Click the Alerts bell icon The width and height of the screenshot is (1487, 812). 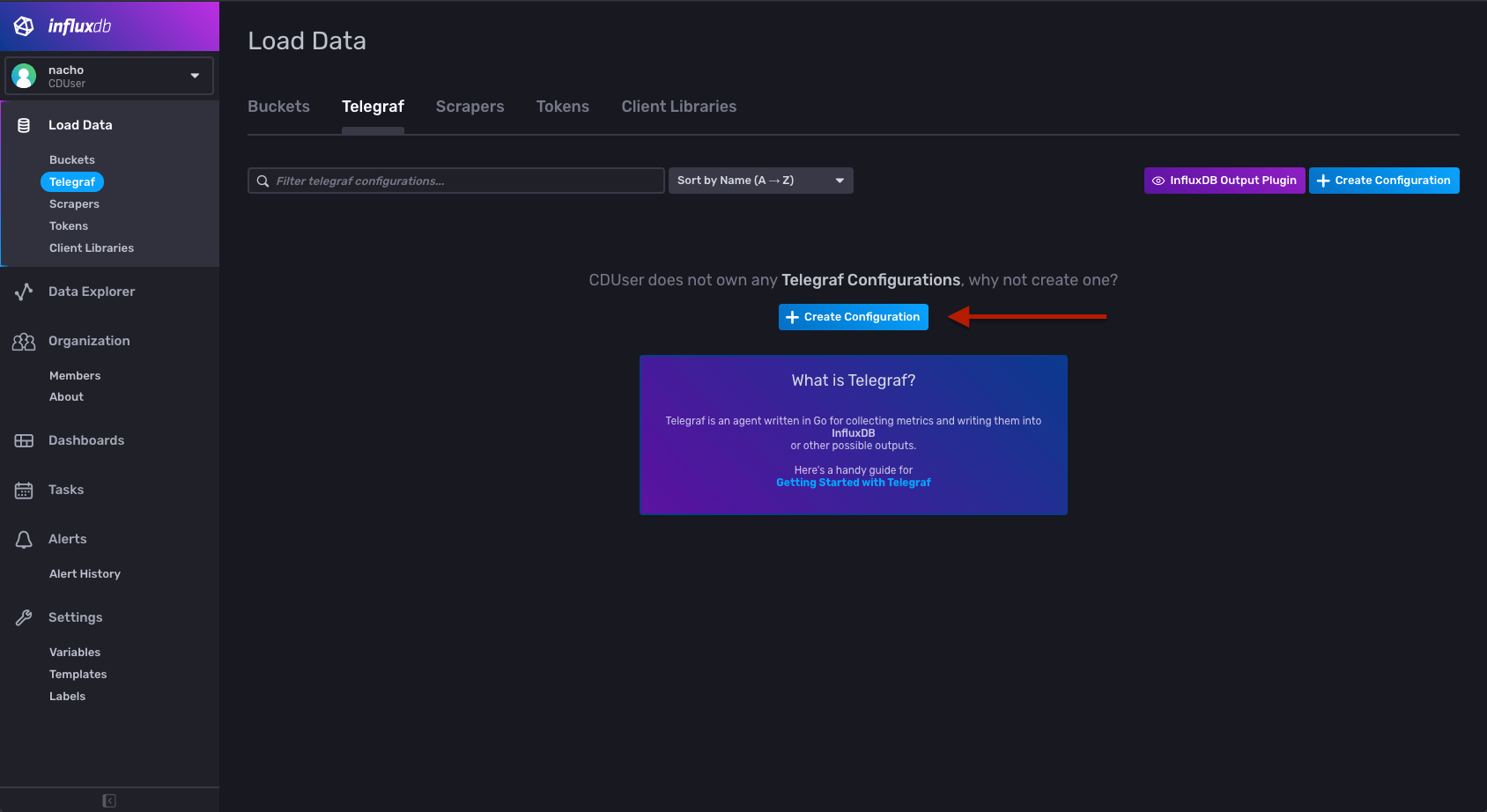[24, 539]
